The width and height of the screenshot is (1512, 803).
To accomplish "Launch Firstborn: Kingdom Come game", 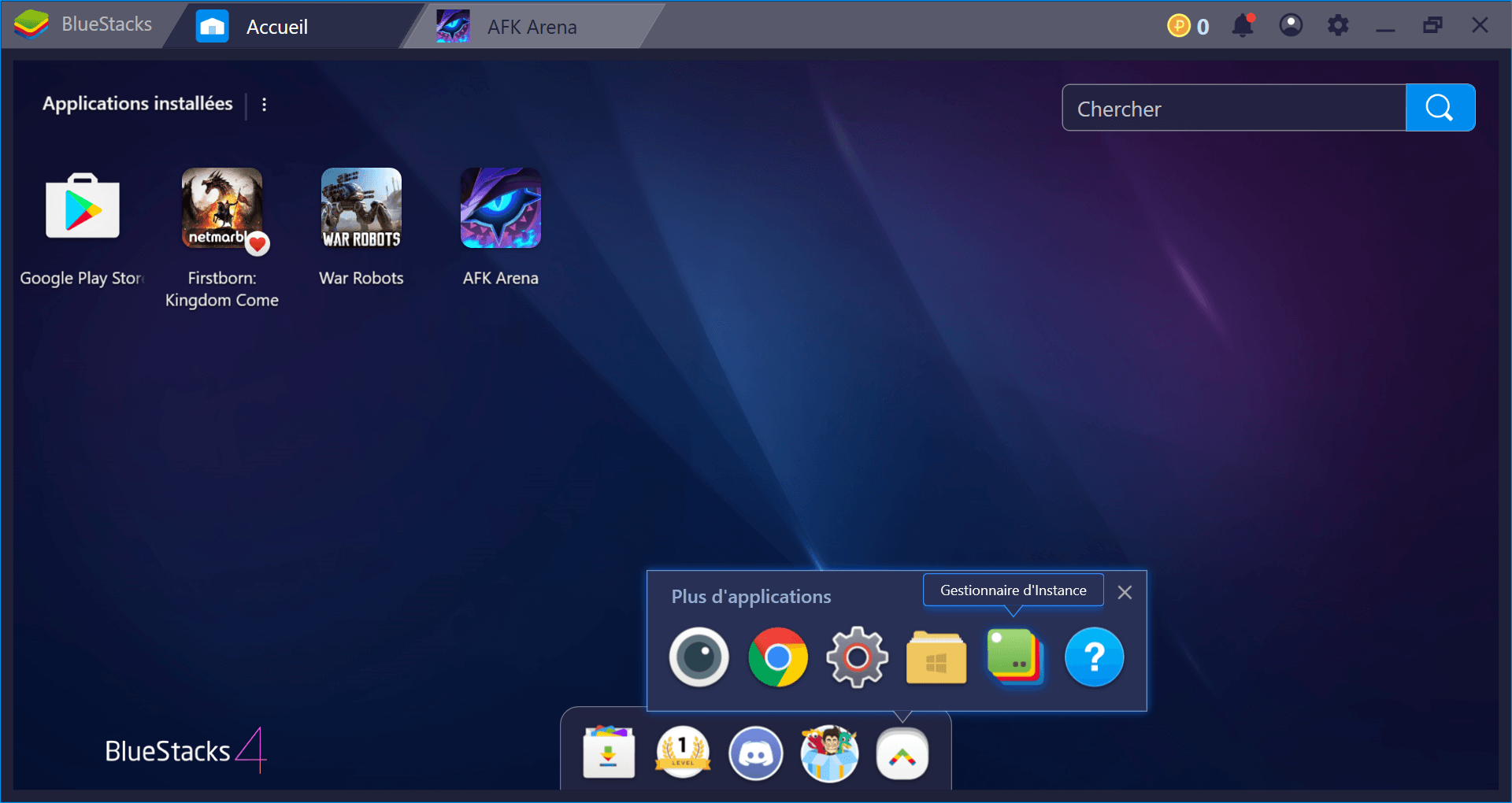I will coord(222,208).
